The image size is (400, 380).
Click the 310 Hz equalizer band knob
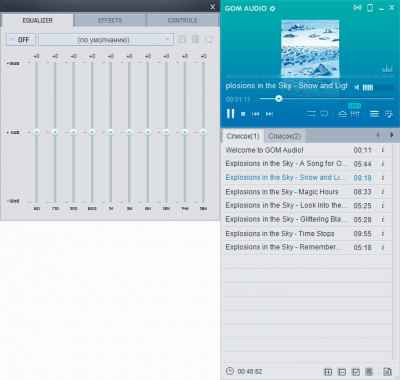(74, 132)
